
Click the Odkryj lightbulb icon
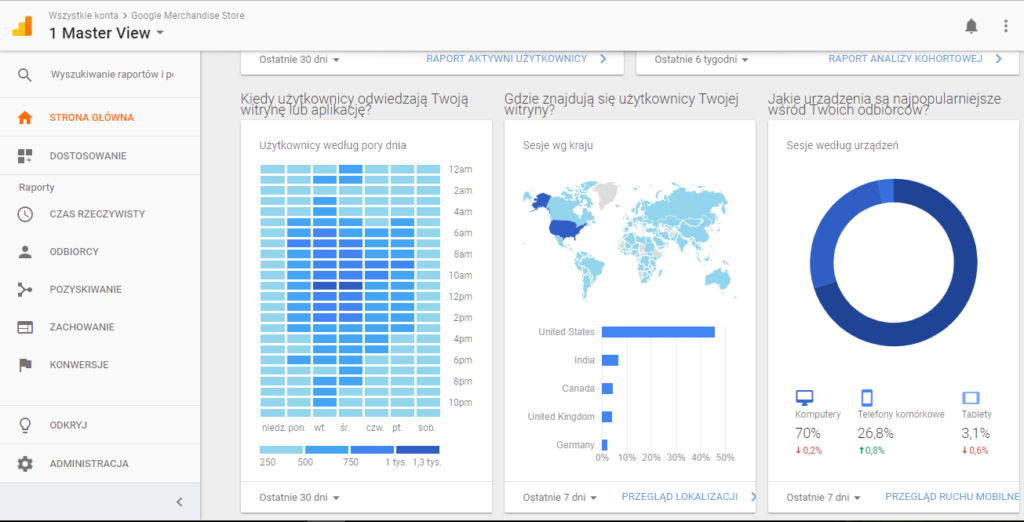point(25,425)
